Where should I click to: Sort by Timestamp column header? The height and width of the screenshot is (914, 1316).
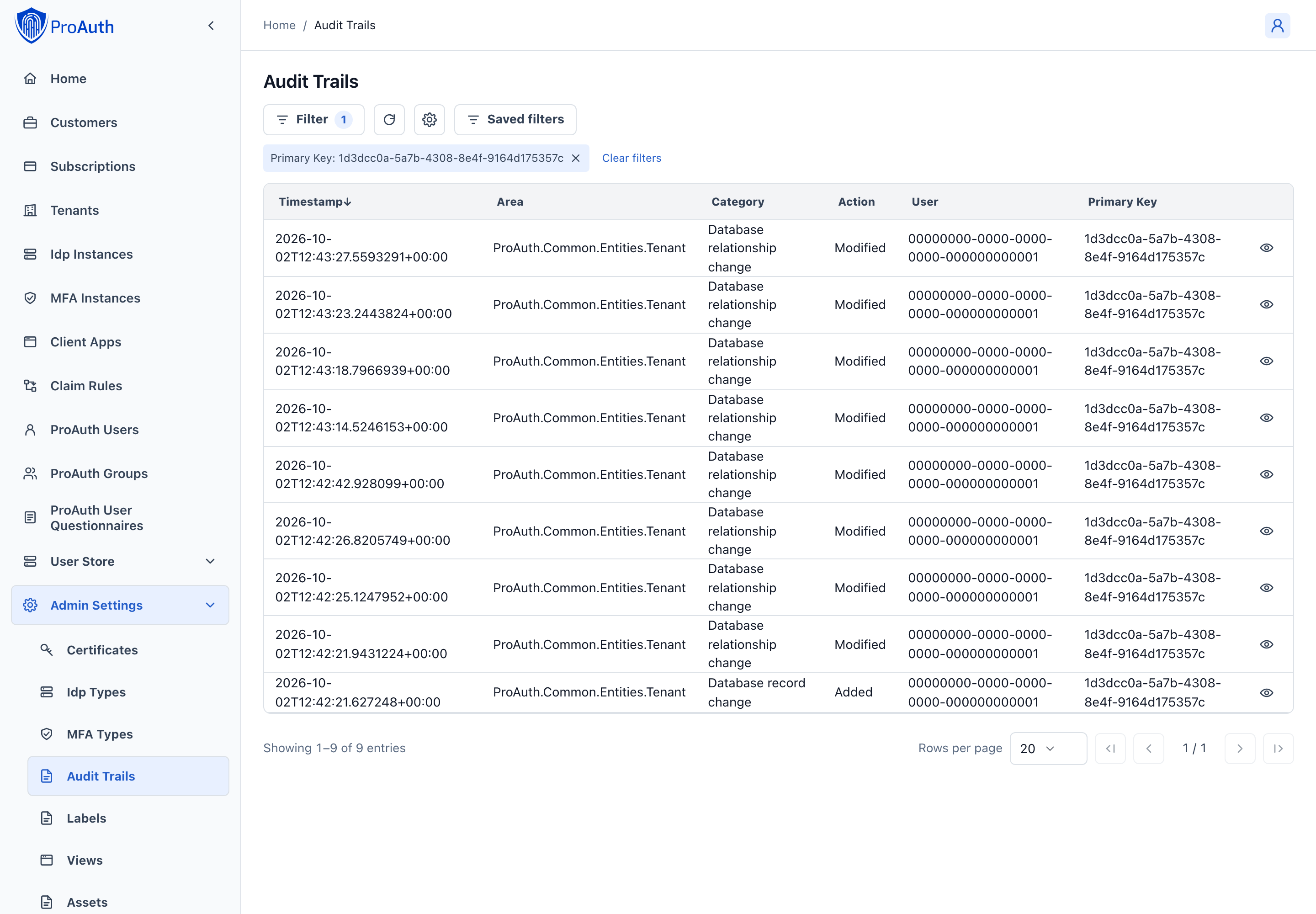[314, 202]
